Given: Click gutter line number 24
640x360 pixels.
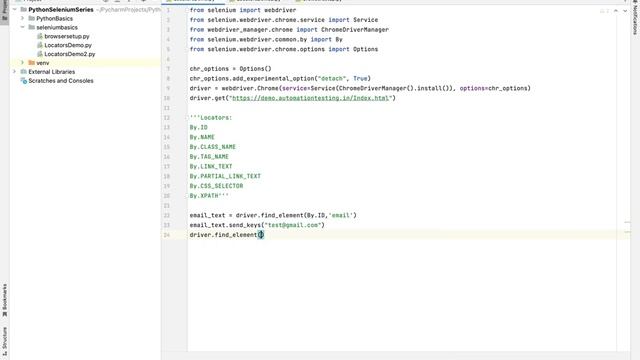Looking at the screenshot, I should click(x=167, y=235).
